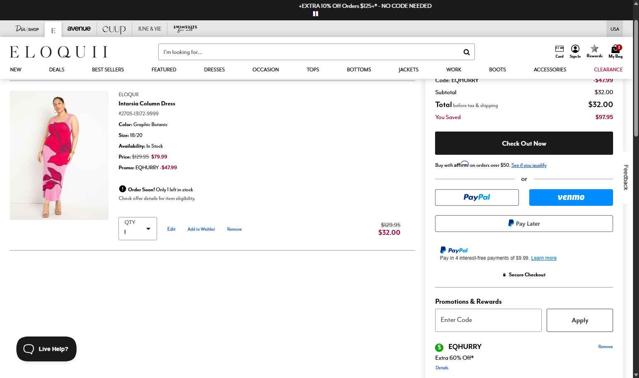Open the Intarsia Column Dress product image
This screenshot has height=378, width=639.
(x=59, y=155)
